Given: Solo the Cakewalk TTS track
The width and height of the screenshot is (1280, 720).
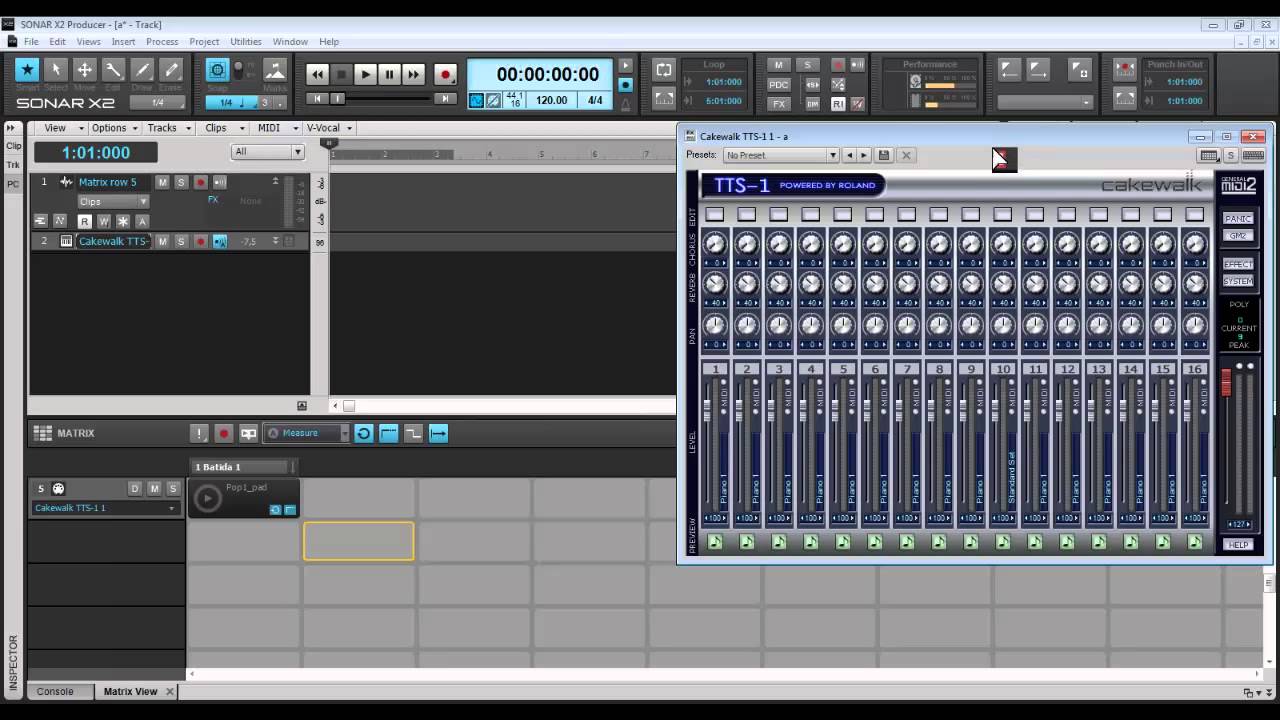Looking at the screenshot, I should pos(181,241).
